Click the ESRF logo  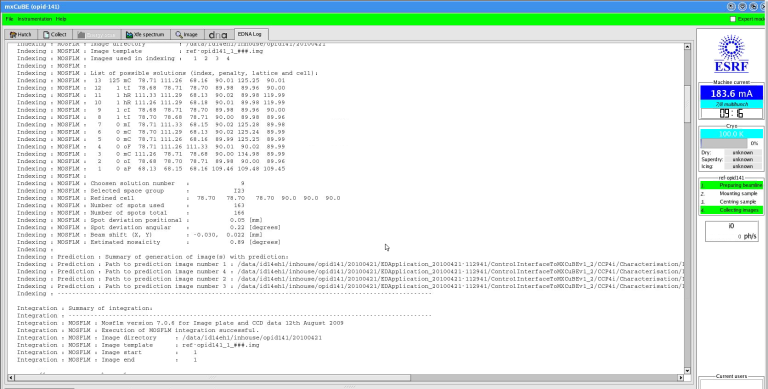(x=731, y=53)
